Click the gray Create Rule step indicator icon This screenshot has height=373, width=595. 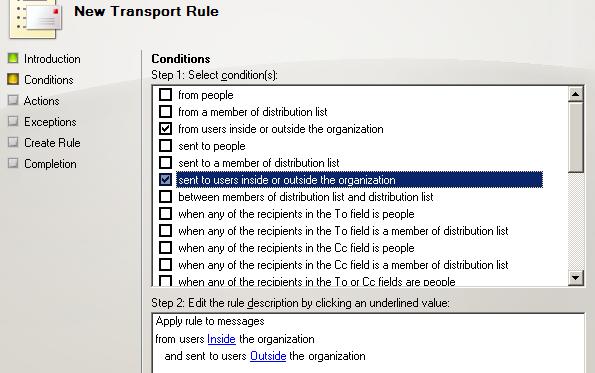[x=13, y=142]
